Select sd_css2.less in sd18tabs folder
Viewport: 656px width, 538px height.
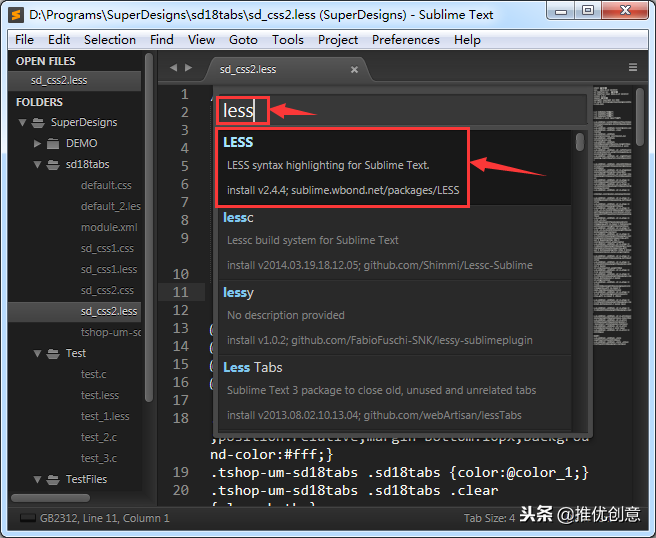tap(74, 311)
